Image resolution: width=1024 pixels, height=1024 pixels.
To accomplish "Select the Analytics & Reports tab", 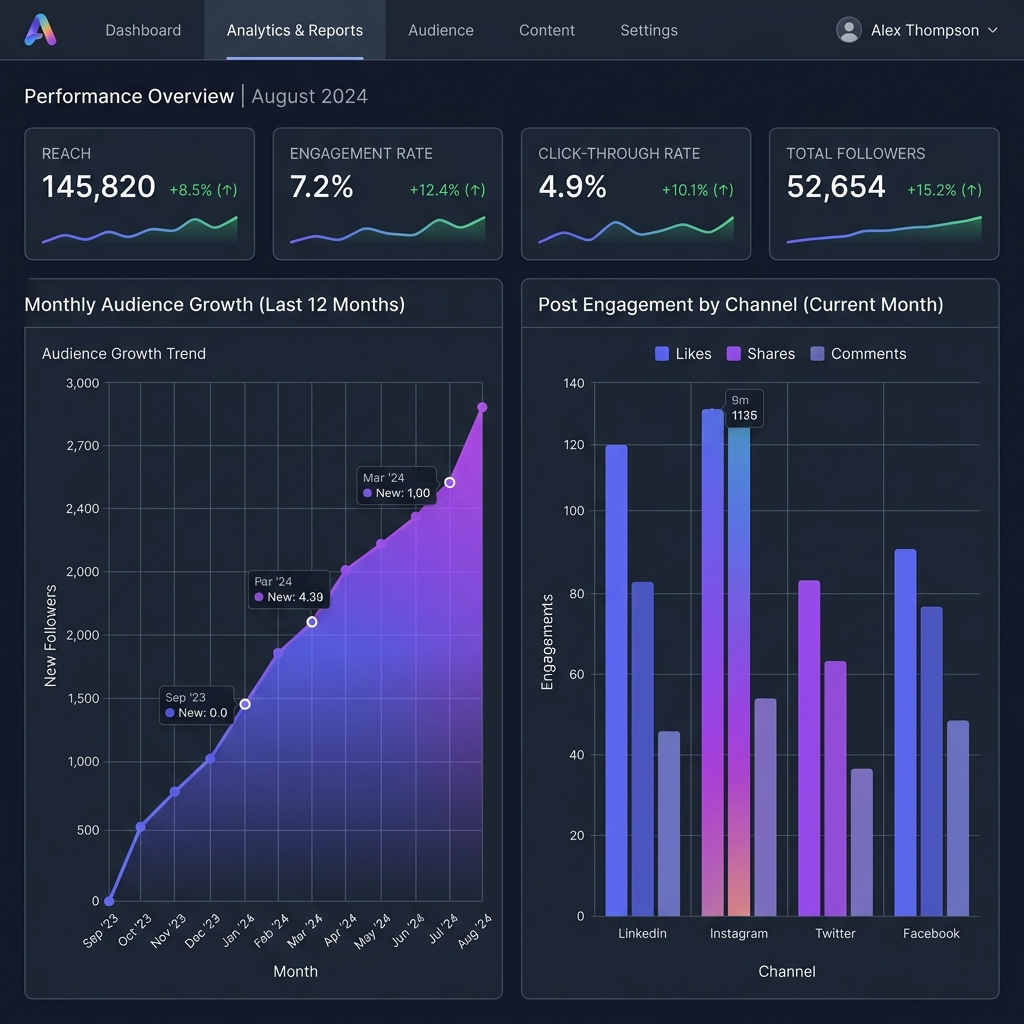I will coord(295,30).
